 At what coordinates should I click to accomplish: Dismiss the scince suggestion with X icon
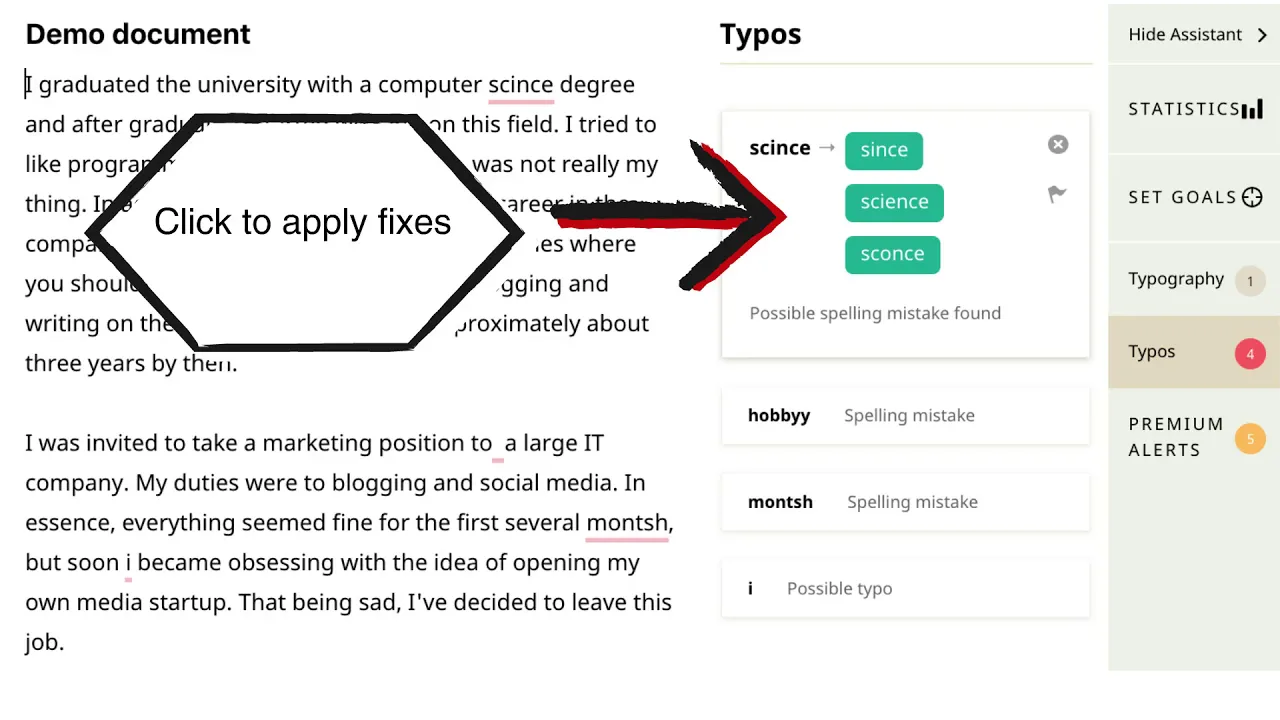[1058, 145]
